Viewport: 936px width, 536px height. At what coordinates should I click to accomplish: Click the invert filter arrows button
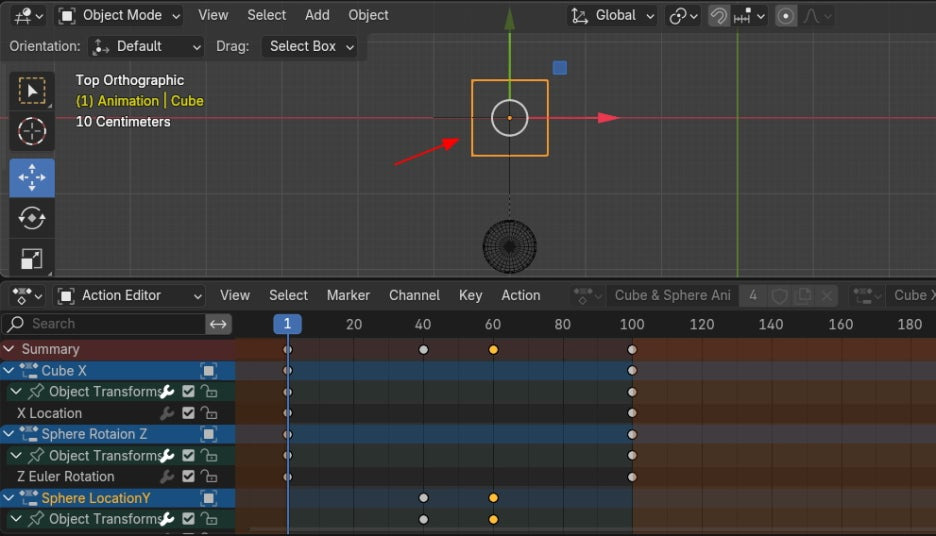(x=218, y=324)
